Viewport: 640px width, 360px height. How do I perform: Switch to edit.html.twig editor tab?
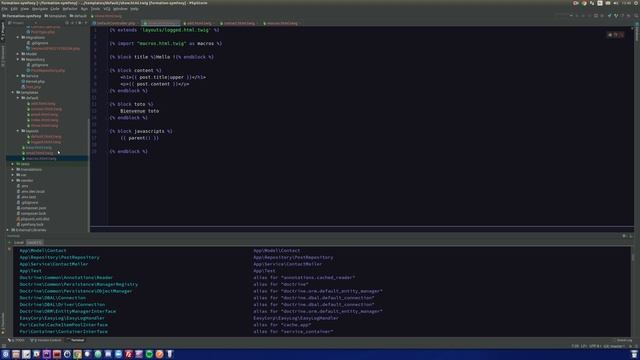198,23
